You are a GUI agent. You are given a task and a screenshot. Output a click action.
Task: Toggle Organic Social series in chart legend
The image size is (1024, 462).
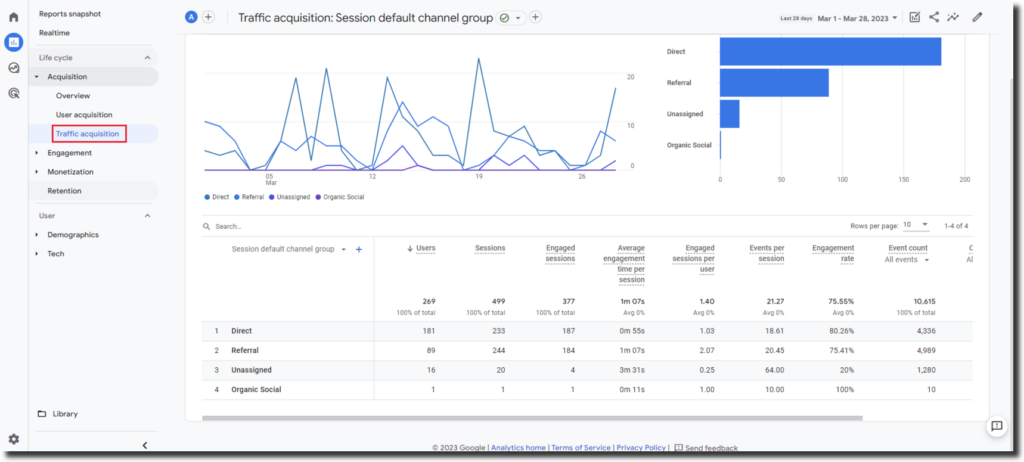click(339, 197)
